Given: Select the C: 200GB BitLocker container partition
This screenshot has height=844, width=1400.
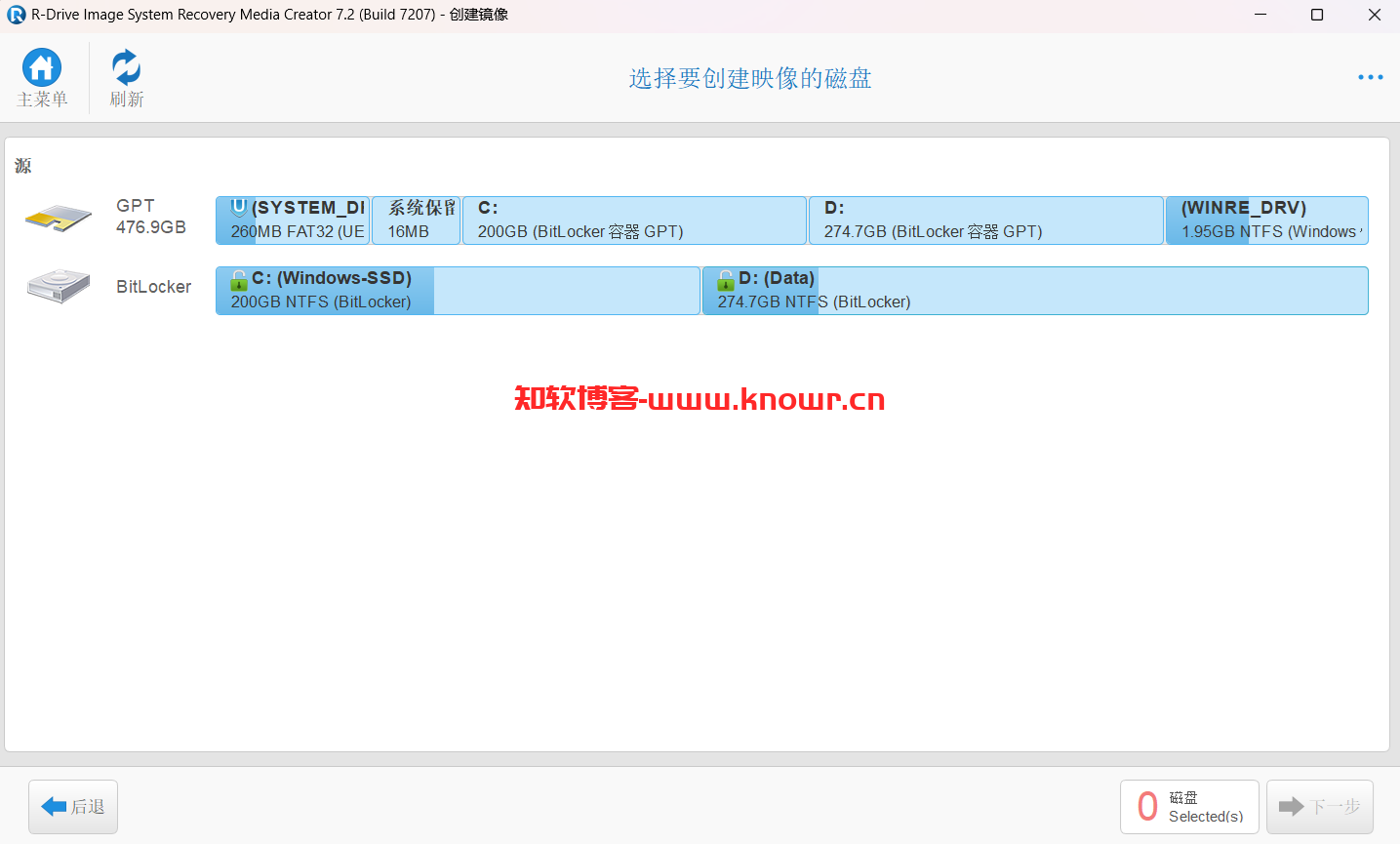Looking at the screenshot, I should (x=635, y=221).
